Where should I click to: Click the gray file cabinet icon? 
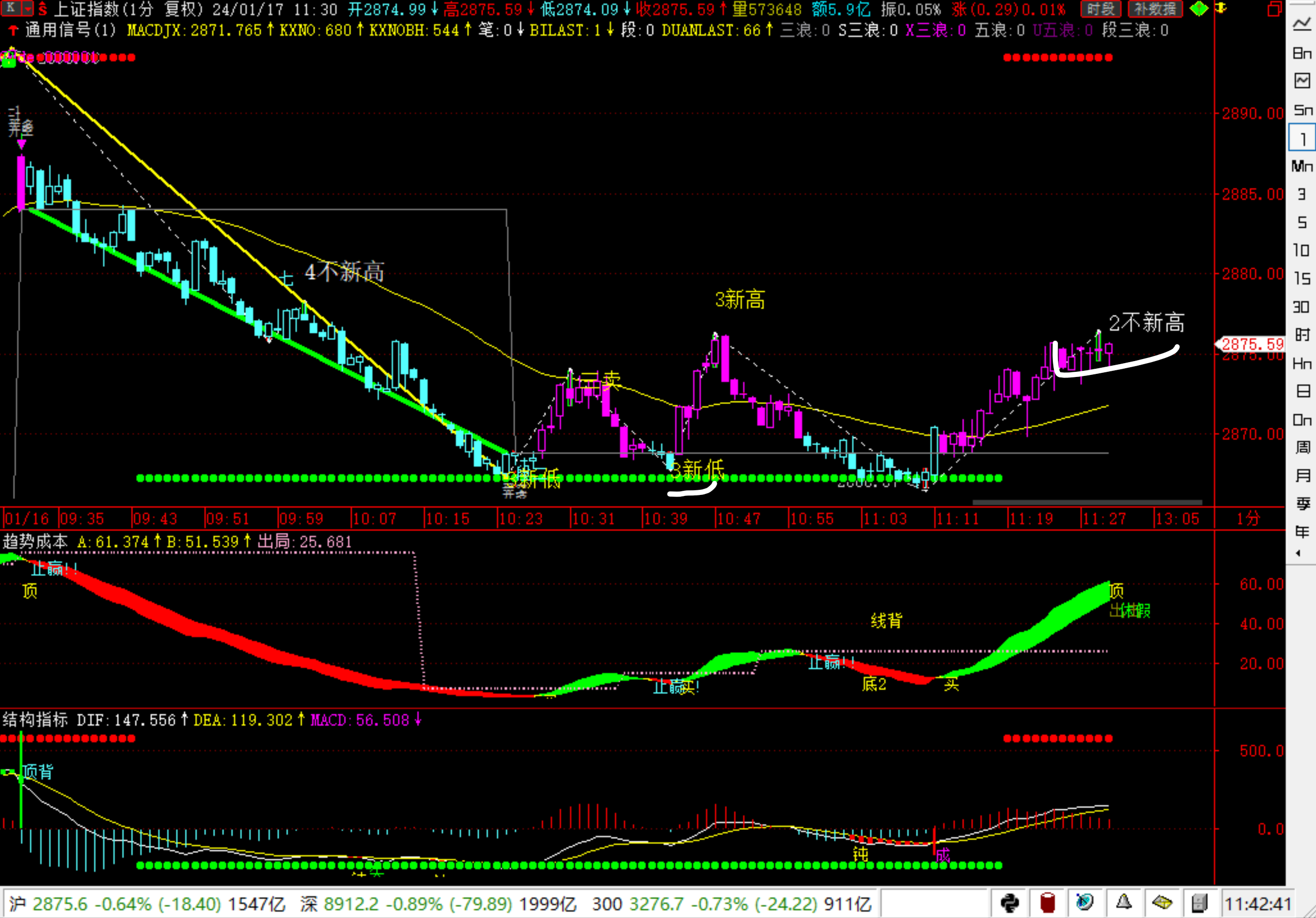(x=1200, y=904)
